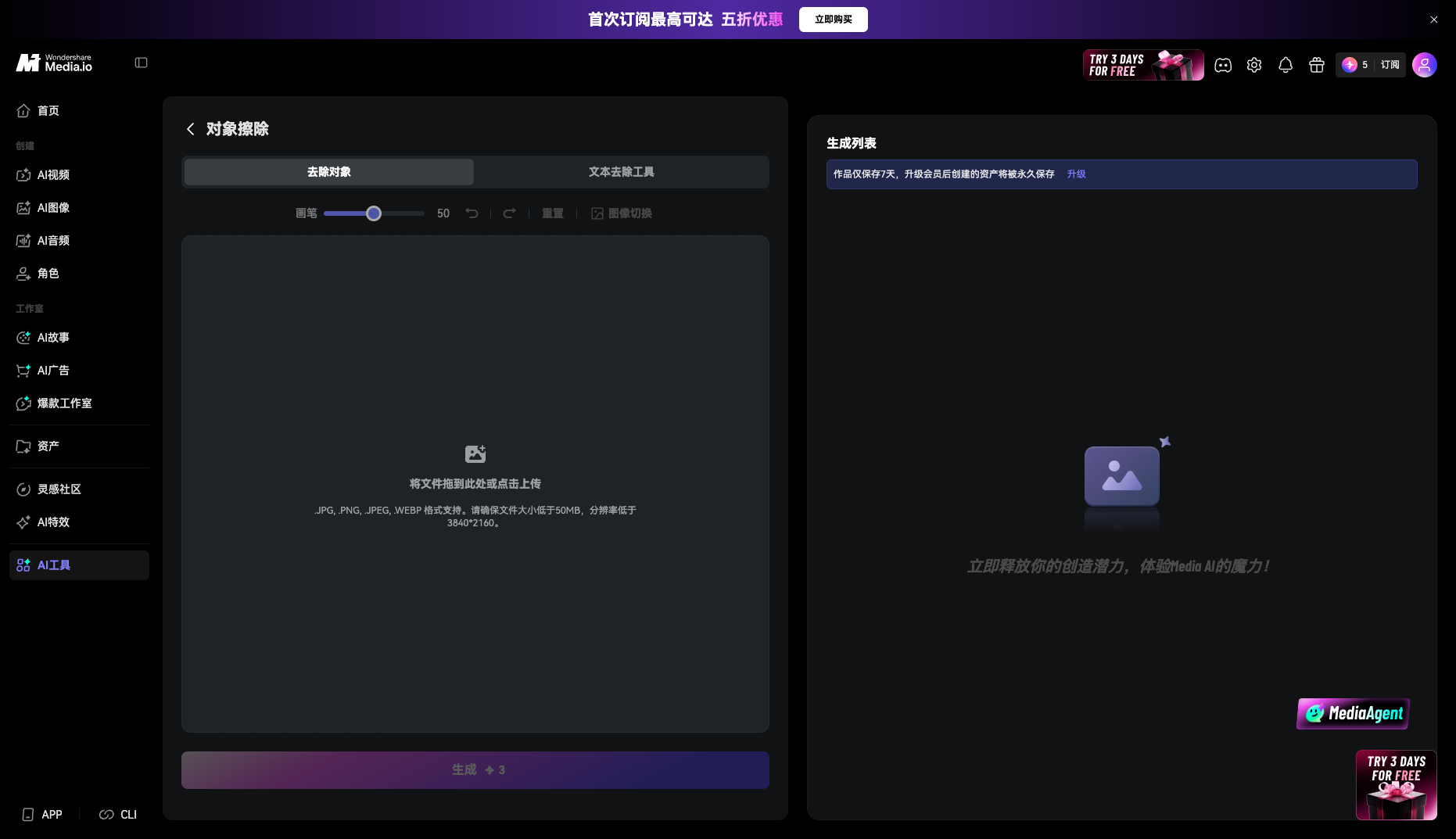Click the image upload icon in drop area
The width and height of the screenshot is (1456, 839).
475,454
